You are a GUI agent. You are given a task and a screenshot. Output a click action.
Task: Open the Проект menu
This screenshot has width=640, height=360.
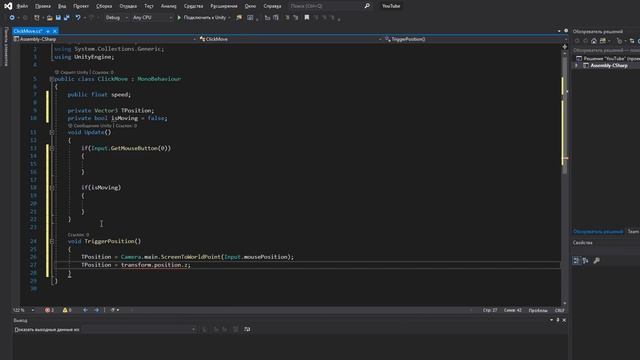point(81,6)
